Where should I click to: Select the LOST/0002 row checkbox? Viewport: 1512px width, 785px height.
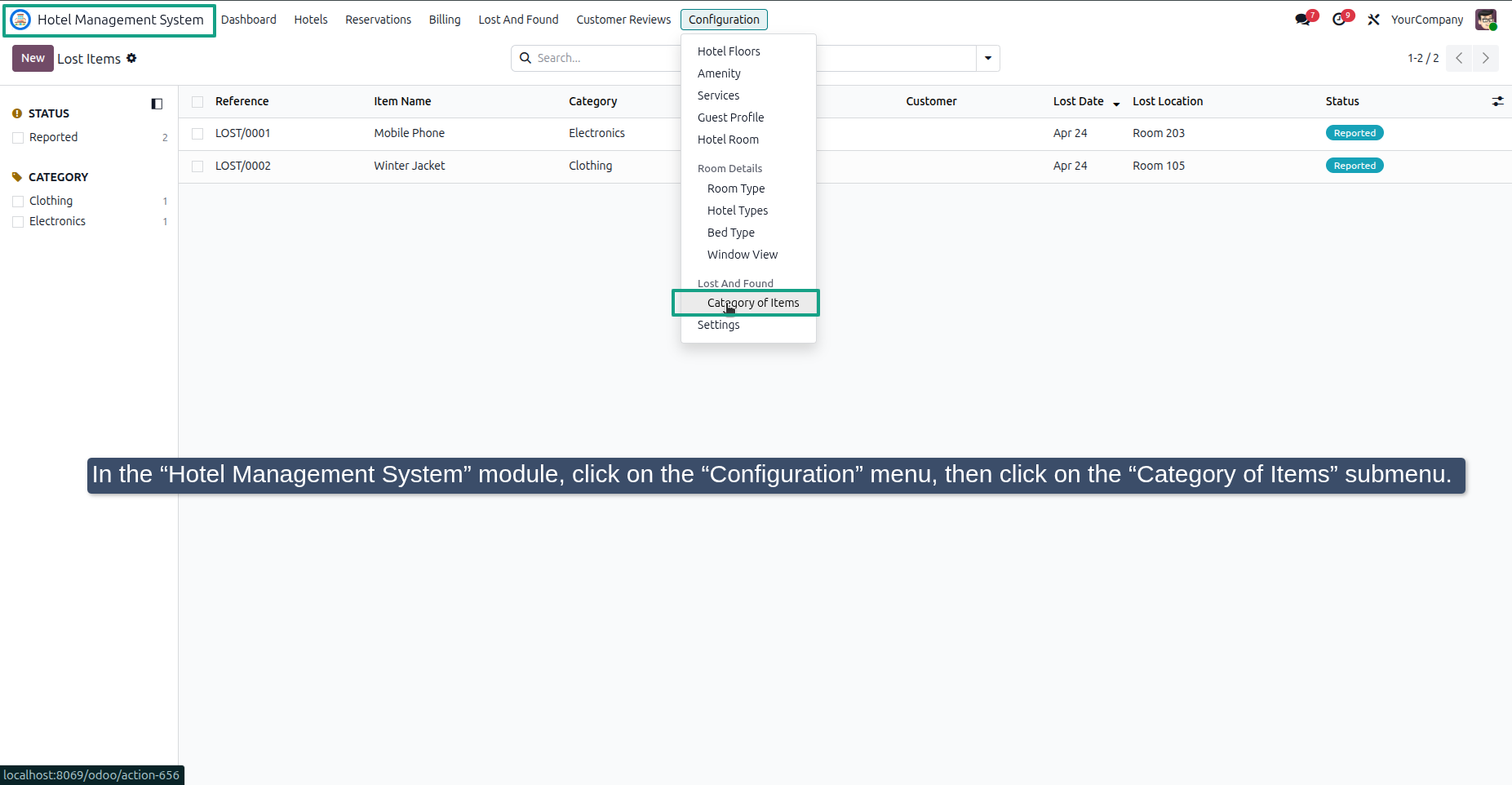pyautogui.click(x=197, y=166)
